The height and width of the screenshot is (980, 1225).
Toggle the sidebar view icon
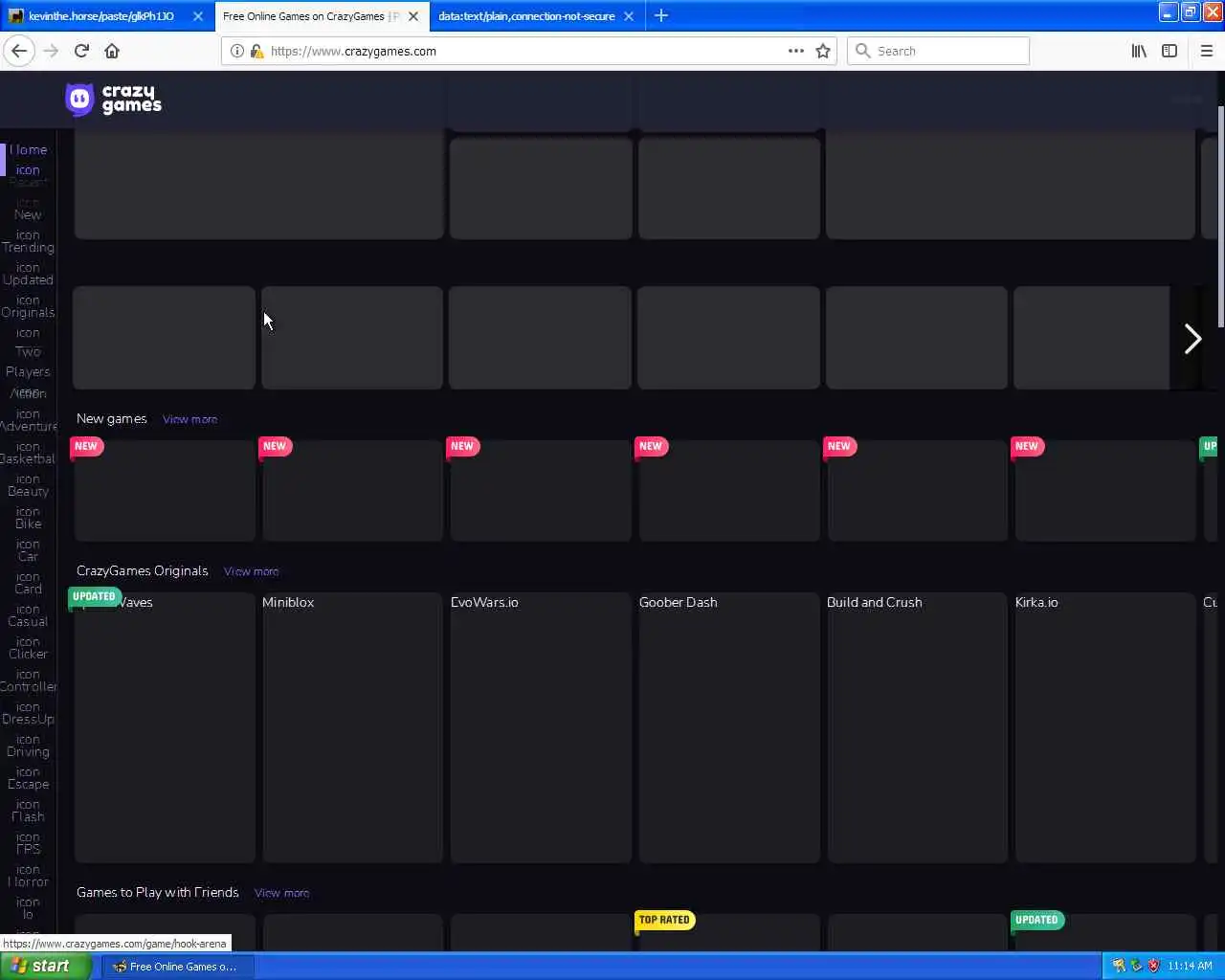[1169, 51]
